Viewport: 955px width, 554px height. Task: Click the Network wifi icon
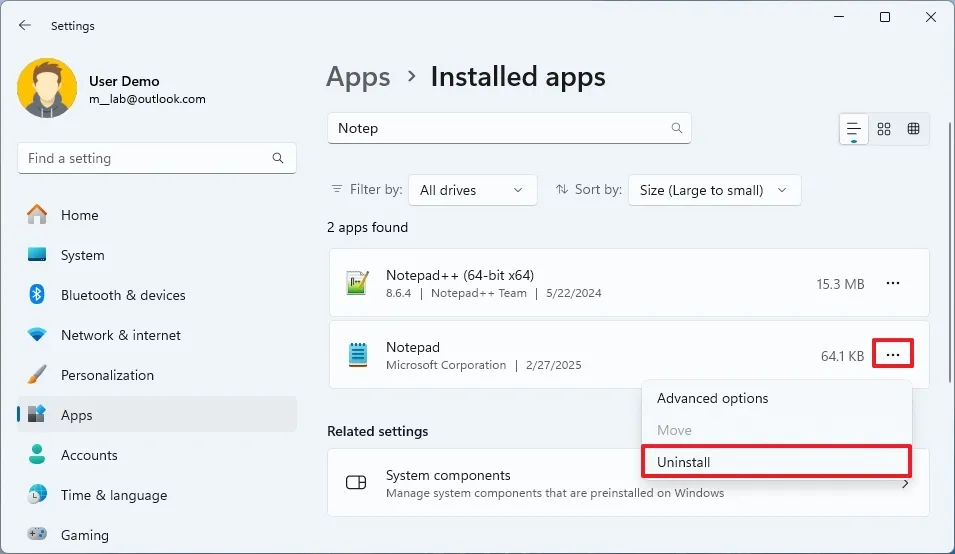click(x=37, y=335)
